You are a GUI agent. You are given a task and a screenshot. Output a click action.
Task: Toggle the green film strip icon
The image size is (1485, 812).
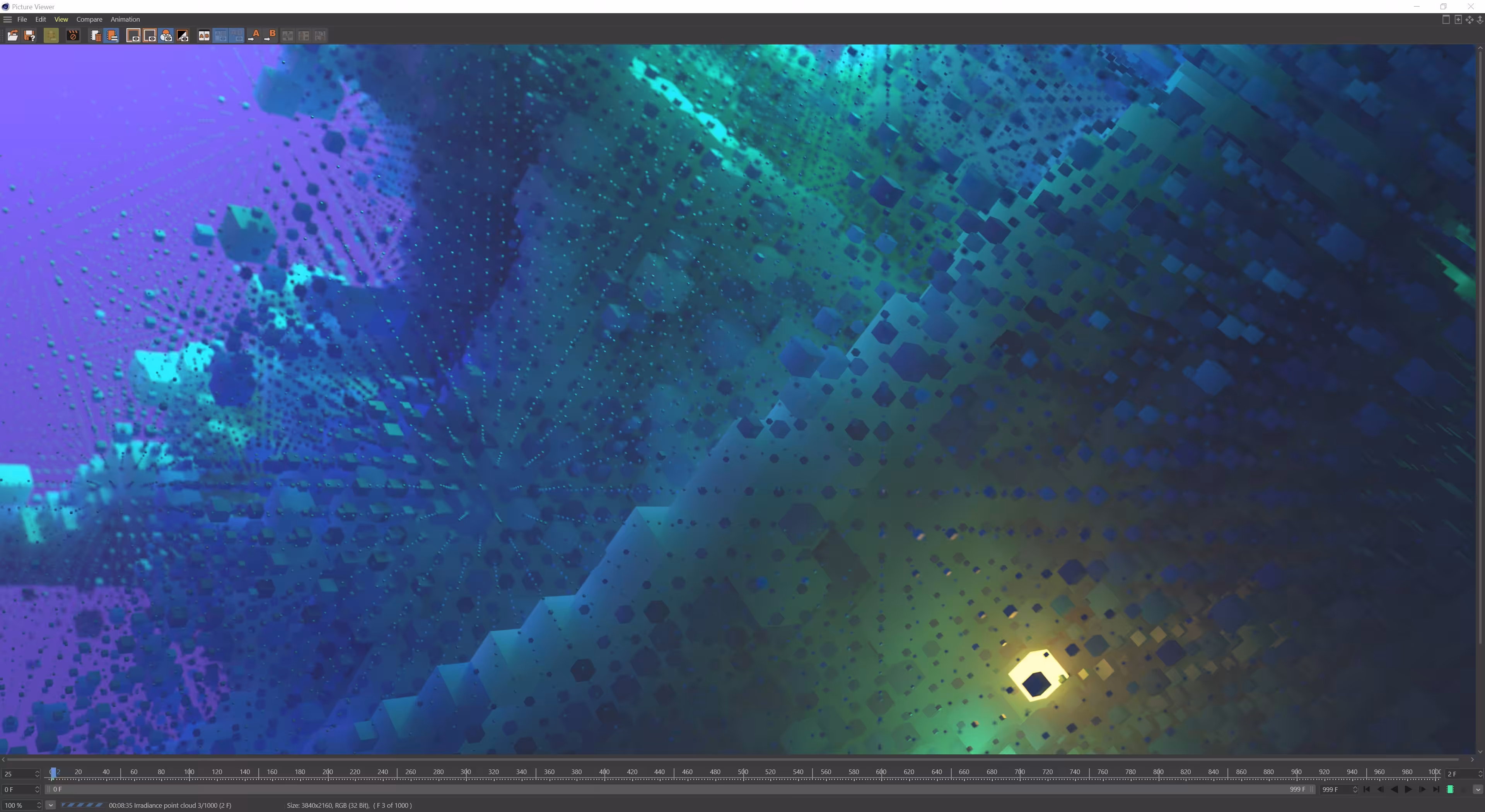1451,790
